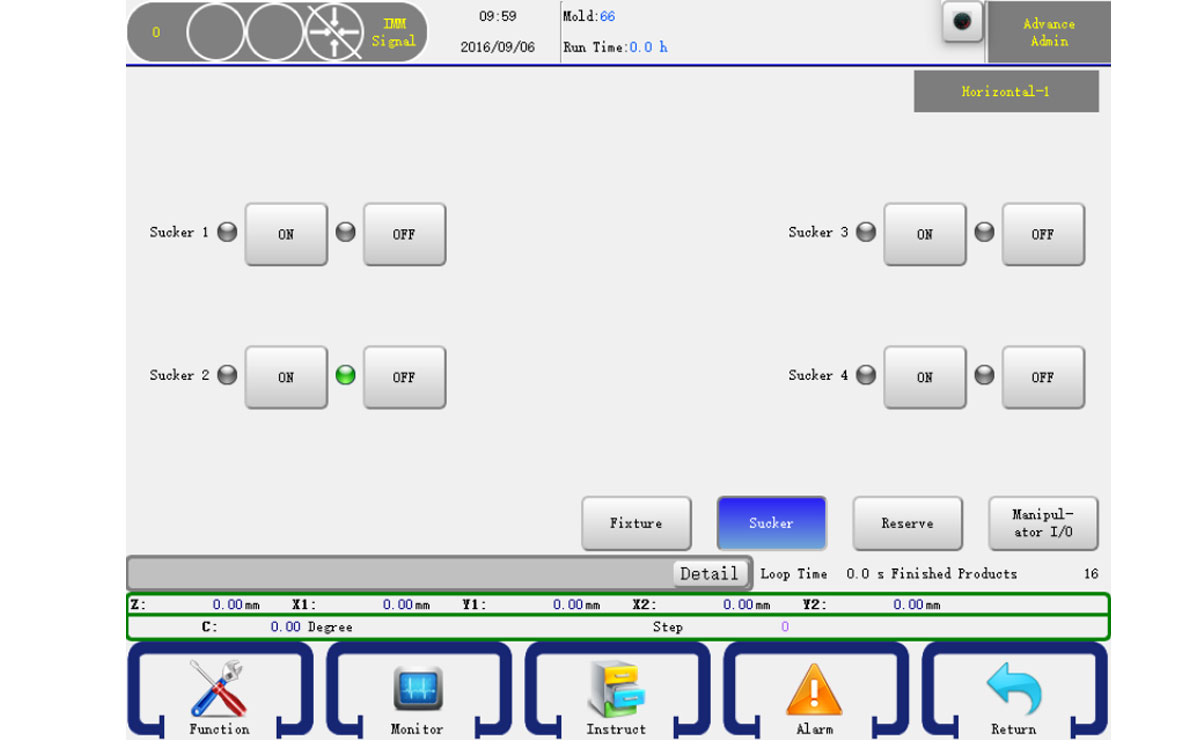The width and height of the screenshot is (1200, 744).
Task: Turn Sucker 1 ON
Action: (286, 234)
